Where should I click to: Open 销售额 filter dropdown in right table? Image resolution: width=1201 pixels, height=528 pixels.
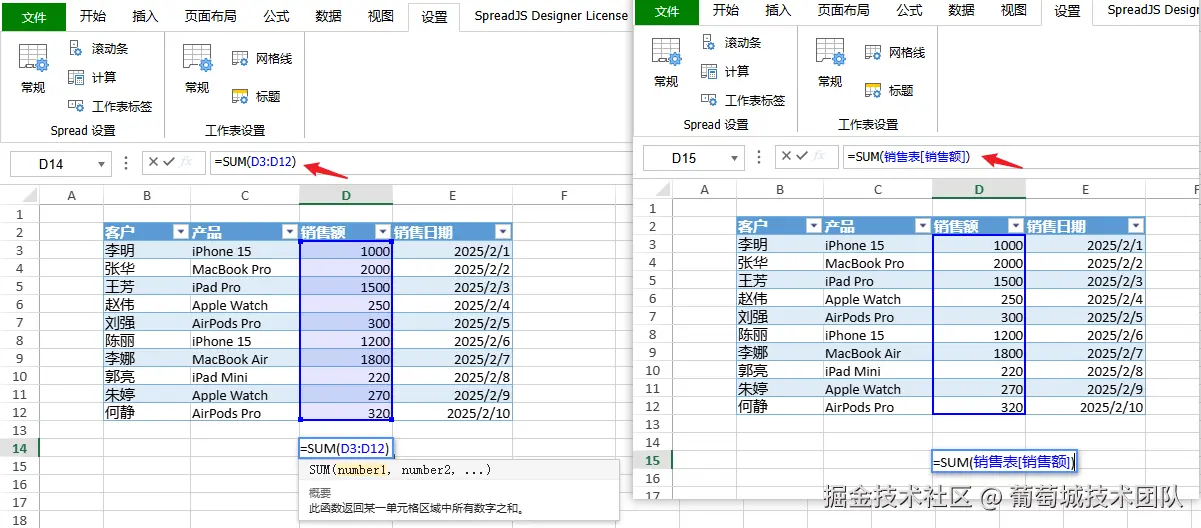coord(1016,226)
